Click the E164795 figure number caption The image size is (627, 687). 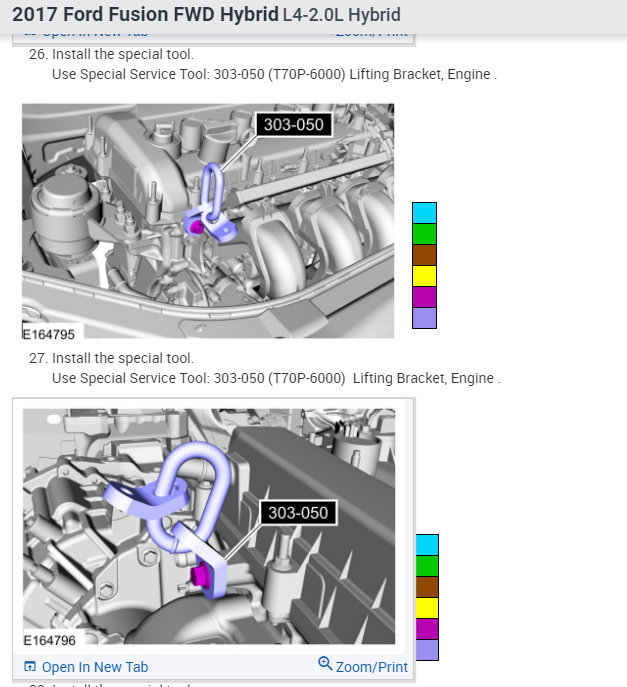click(49, 334)
